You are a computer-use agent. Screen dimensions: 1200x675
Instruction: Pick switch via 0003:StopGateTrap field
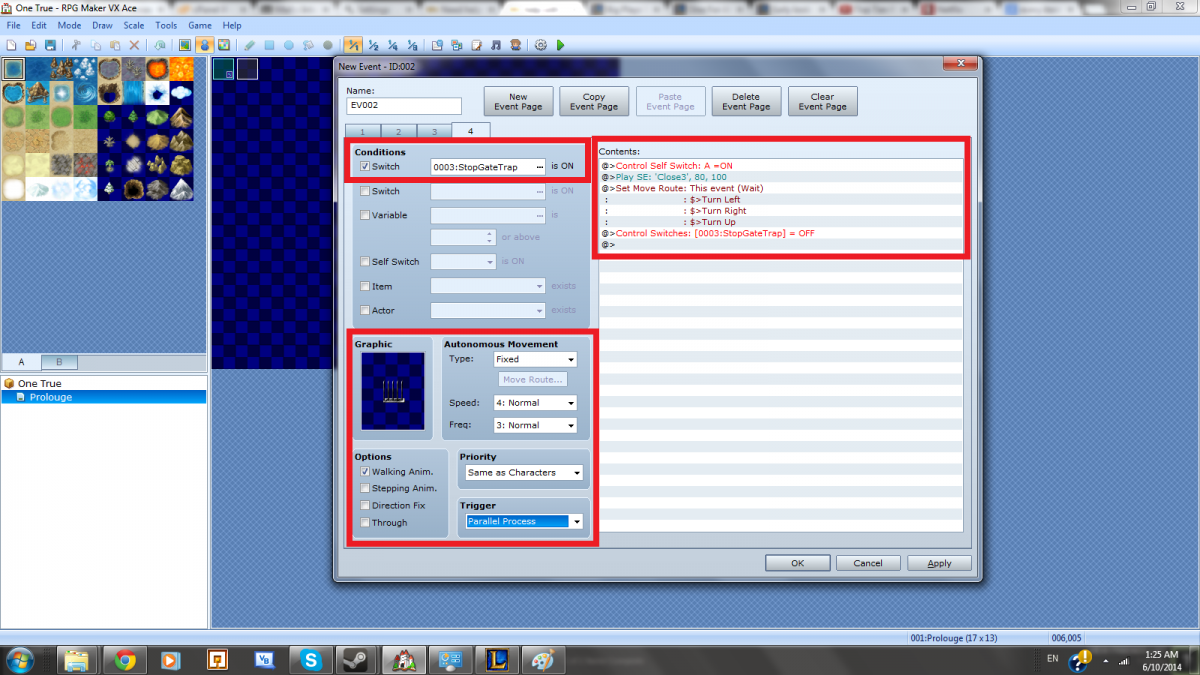[488, 166]
